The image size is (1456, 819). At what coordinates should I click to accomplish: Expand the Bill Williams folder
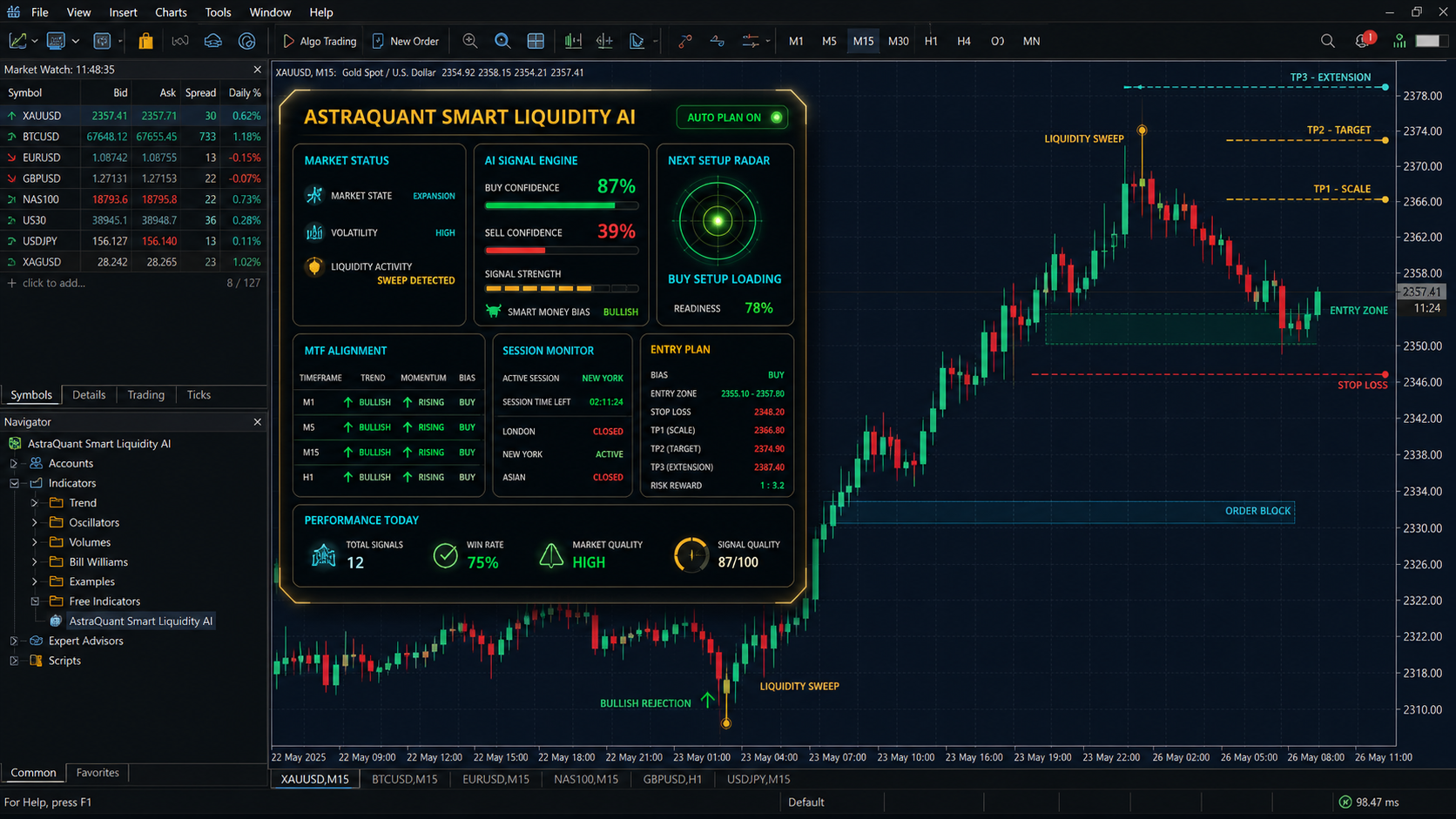[35, 562]
